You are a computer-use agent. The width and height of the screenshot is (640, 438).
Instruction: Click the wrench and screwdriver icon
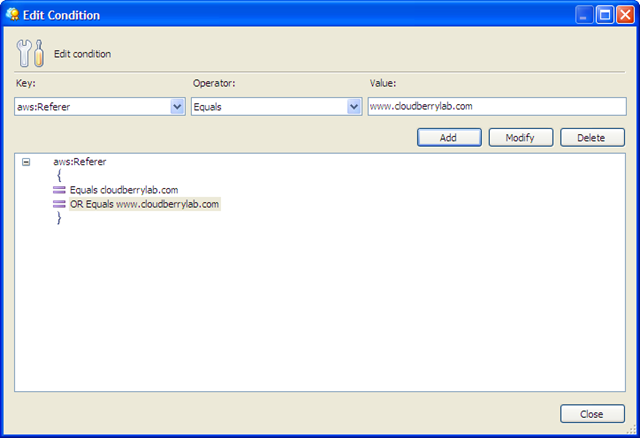point(30,53)
